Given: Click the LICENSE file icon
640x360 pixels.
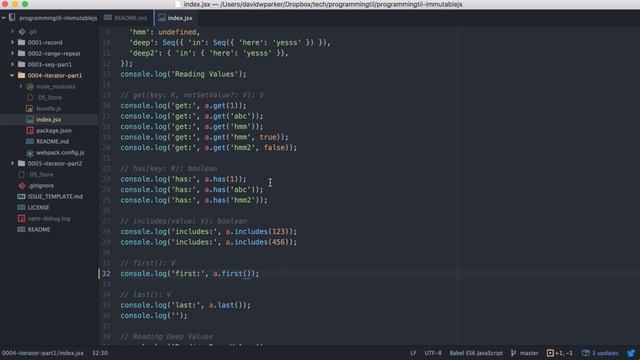Looking at the screenshot, I should pos(21,207).
